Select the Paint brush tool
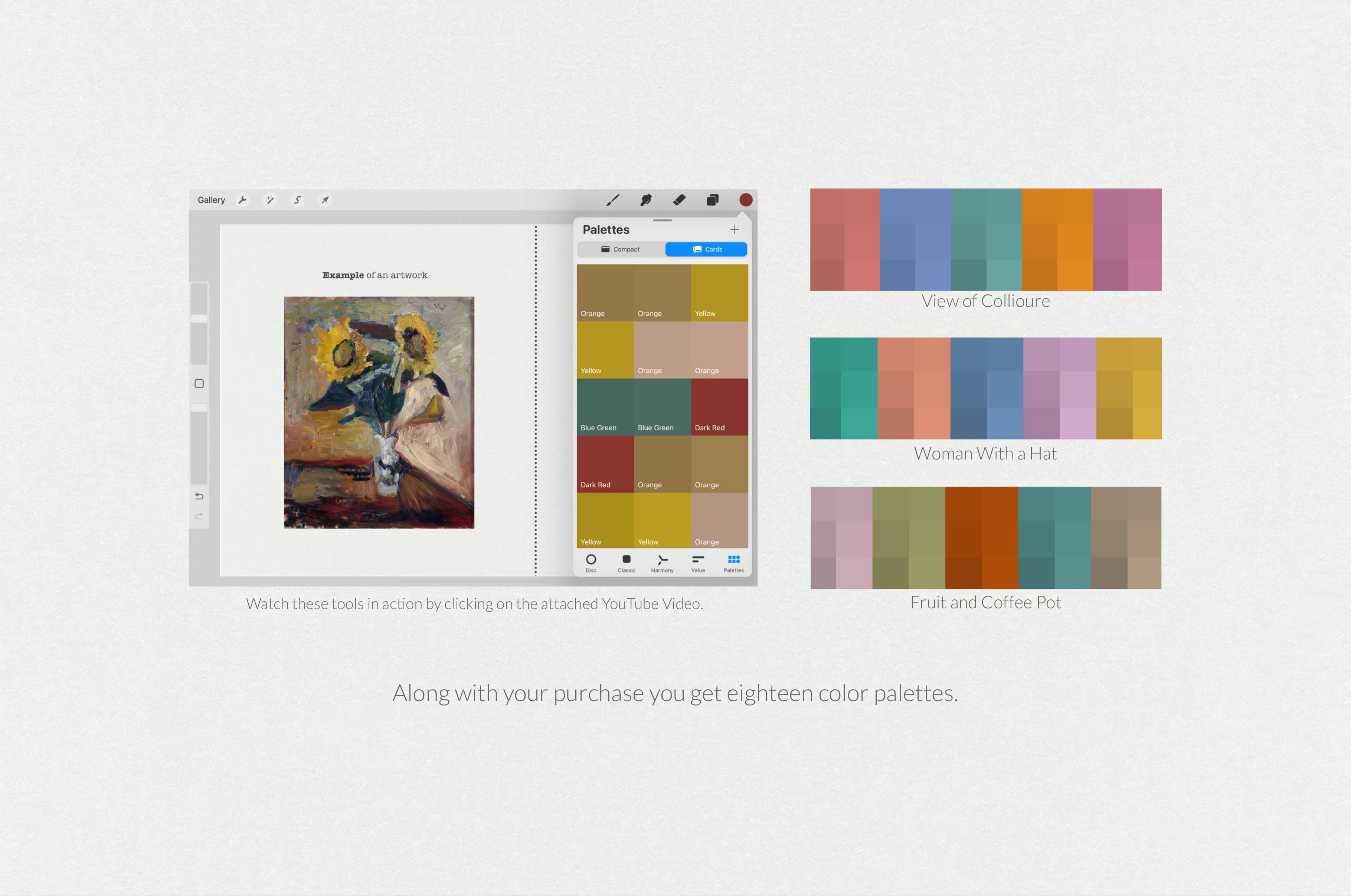Screen dimensions: 1351x896 click(x=612, y=199)
